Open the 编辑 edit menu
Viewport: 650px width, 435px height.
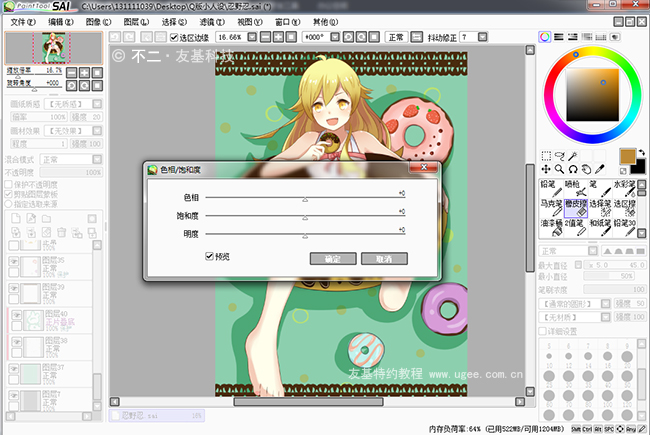[61, 22]
